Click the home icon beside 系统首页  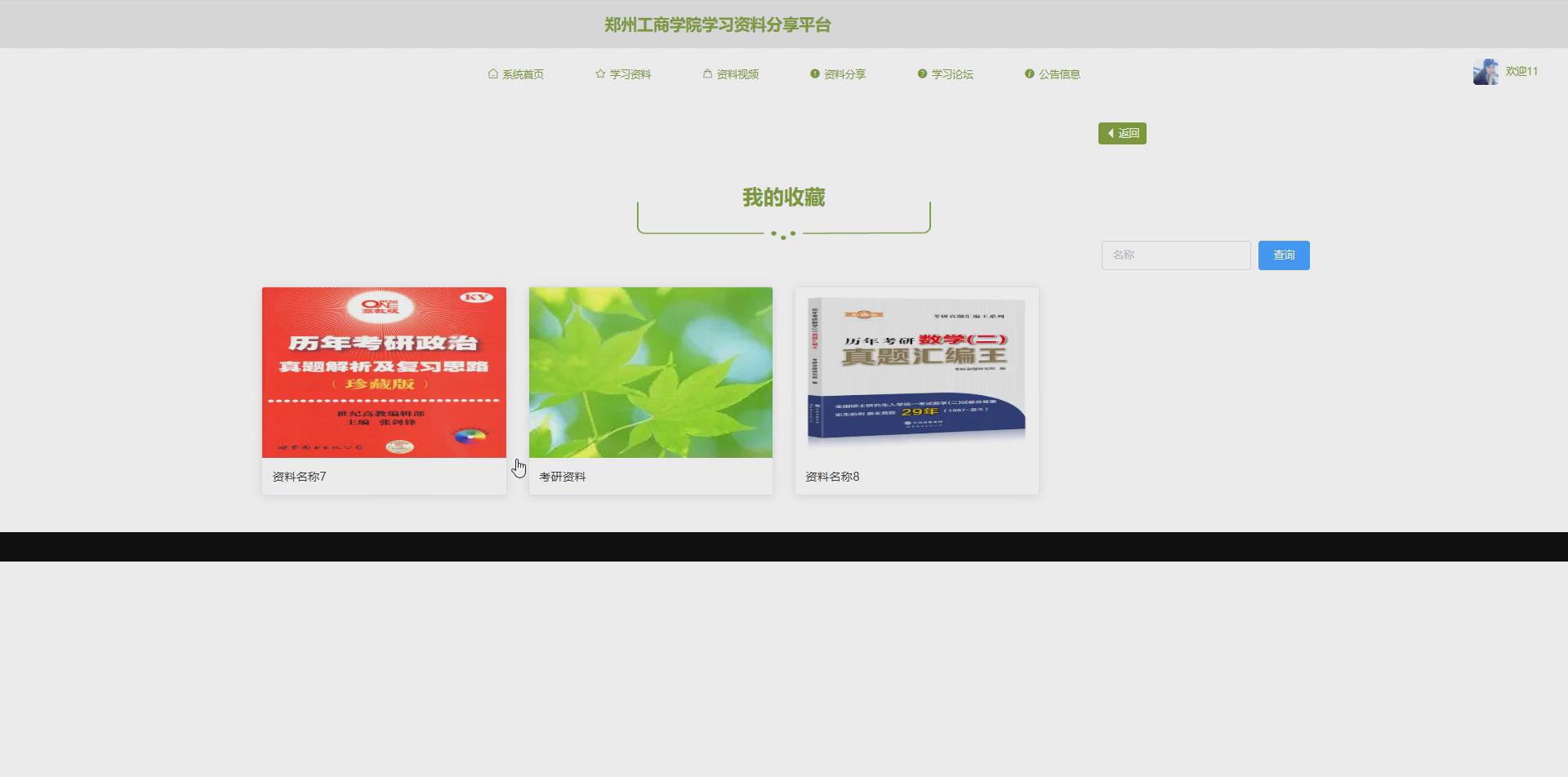coord(493,73)
